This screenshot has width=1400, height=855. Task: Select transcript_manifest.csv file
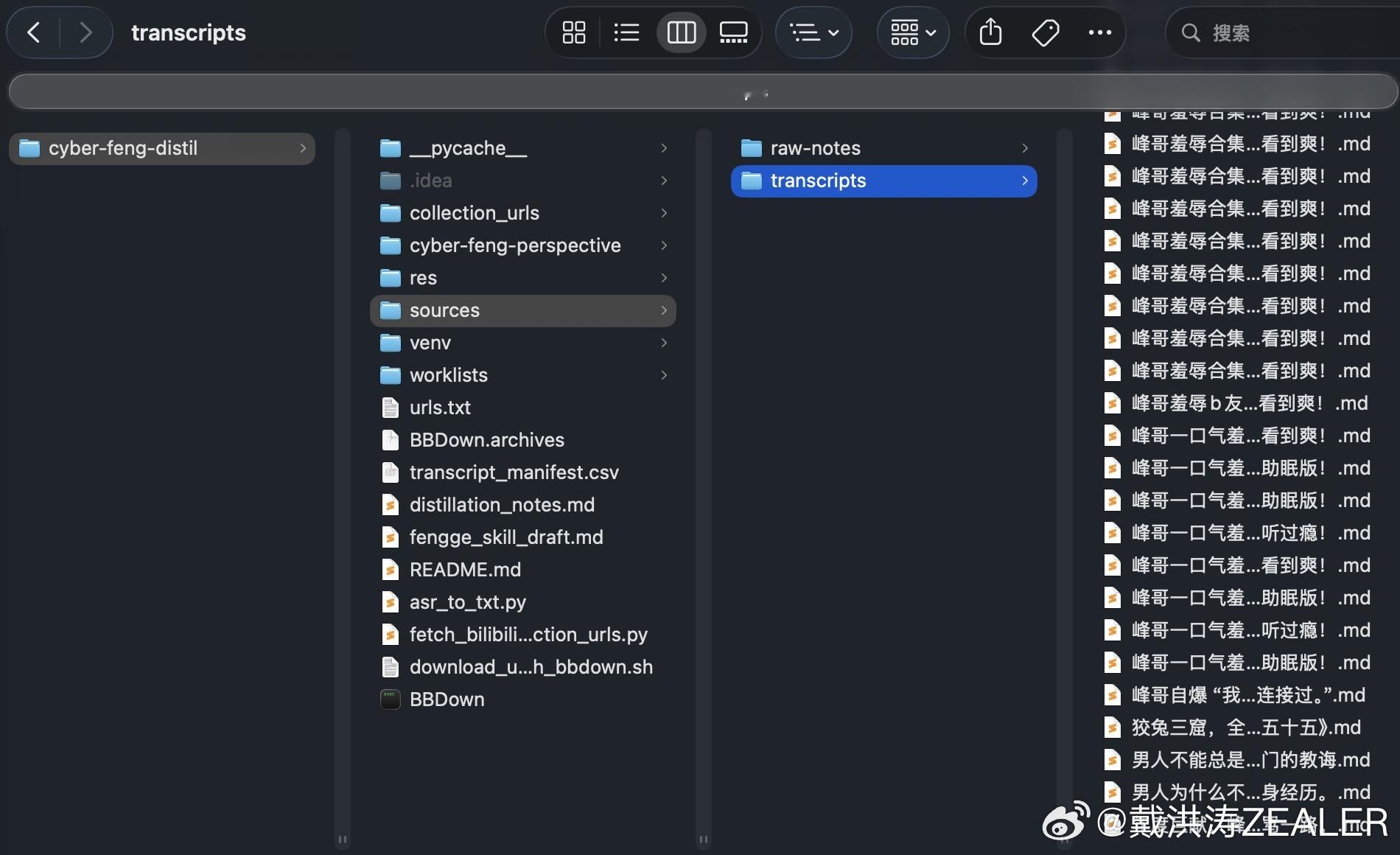(523, 472)
